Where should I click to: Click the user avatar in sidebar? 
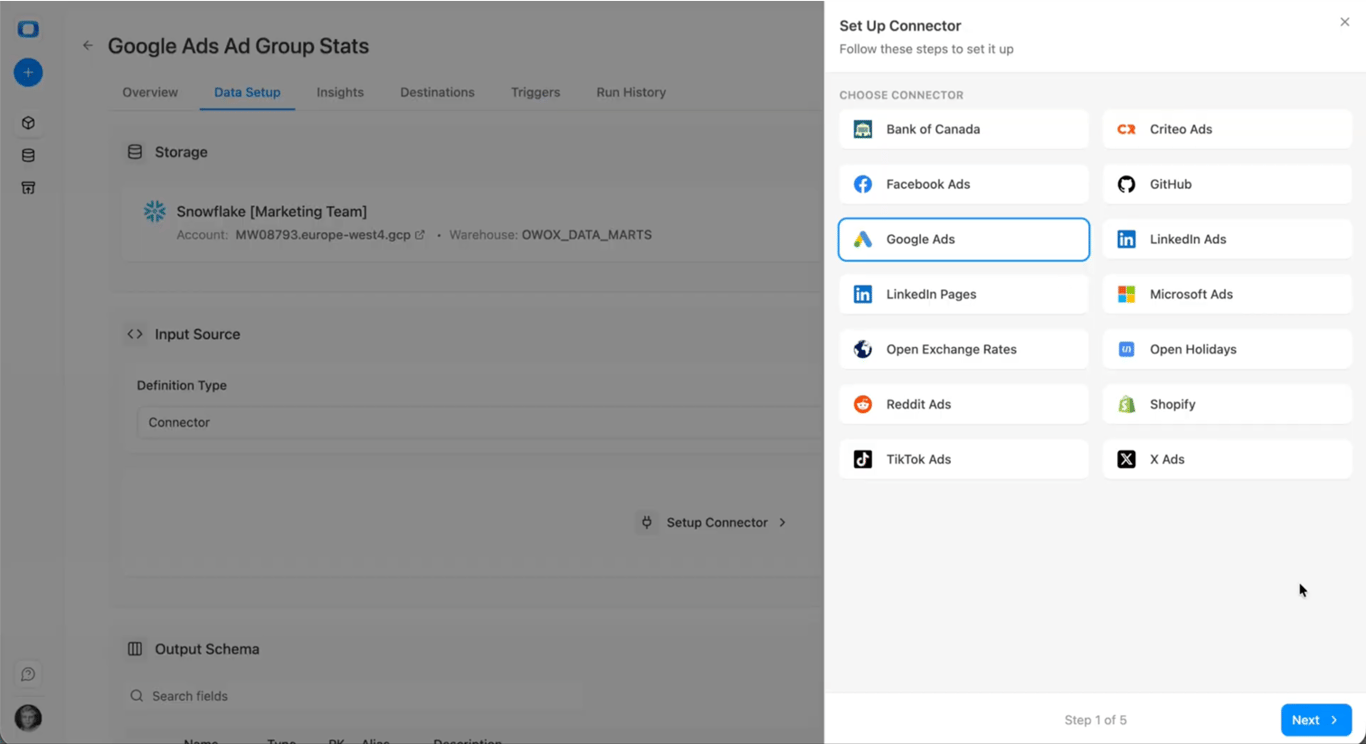click(x=28, y=717)
